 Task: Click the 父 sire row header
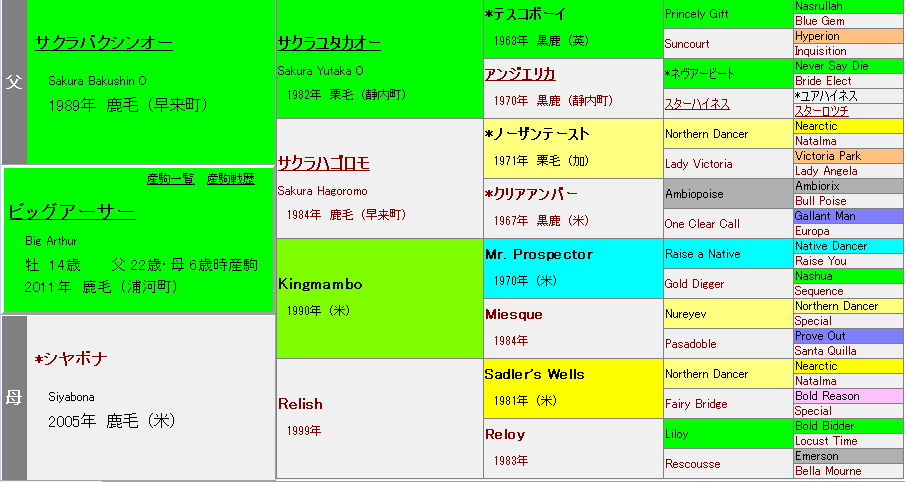point(13,82)
